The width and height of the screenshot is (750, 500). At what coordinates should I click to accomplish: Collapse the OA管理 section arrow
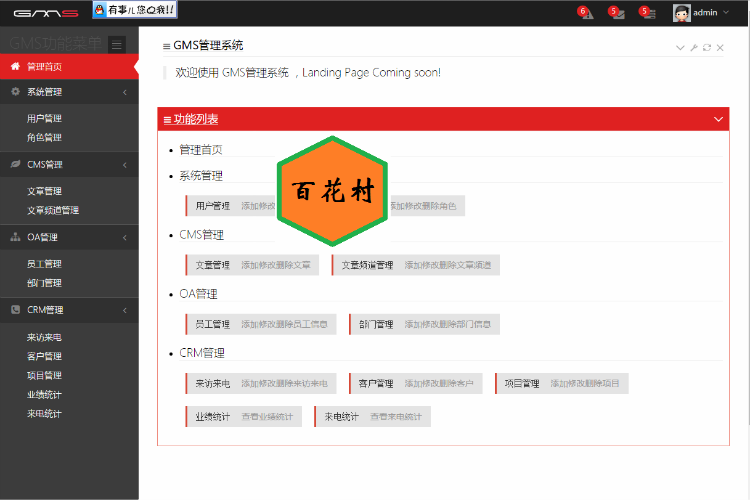pos(125,238)
